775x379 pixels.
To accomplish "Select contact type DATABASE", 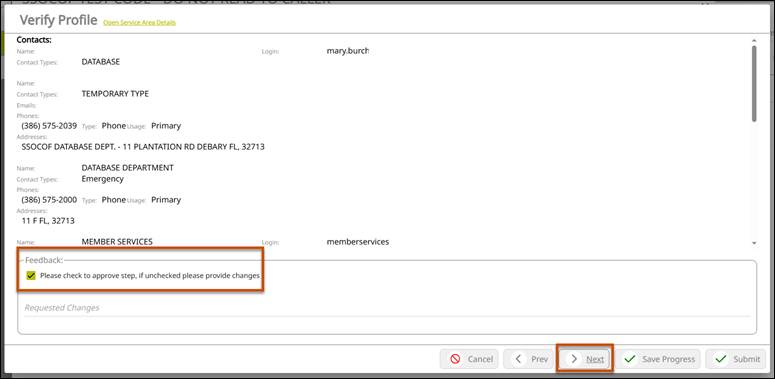I will [101, 62].
